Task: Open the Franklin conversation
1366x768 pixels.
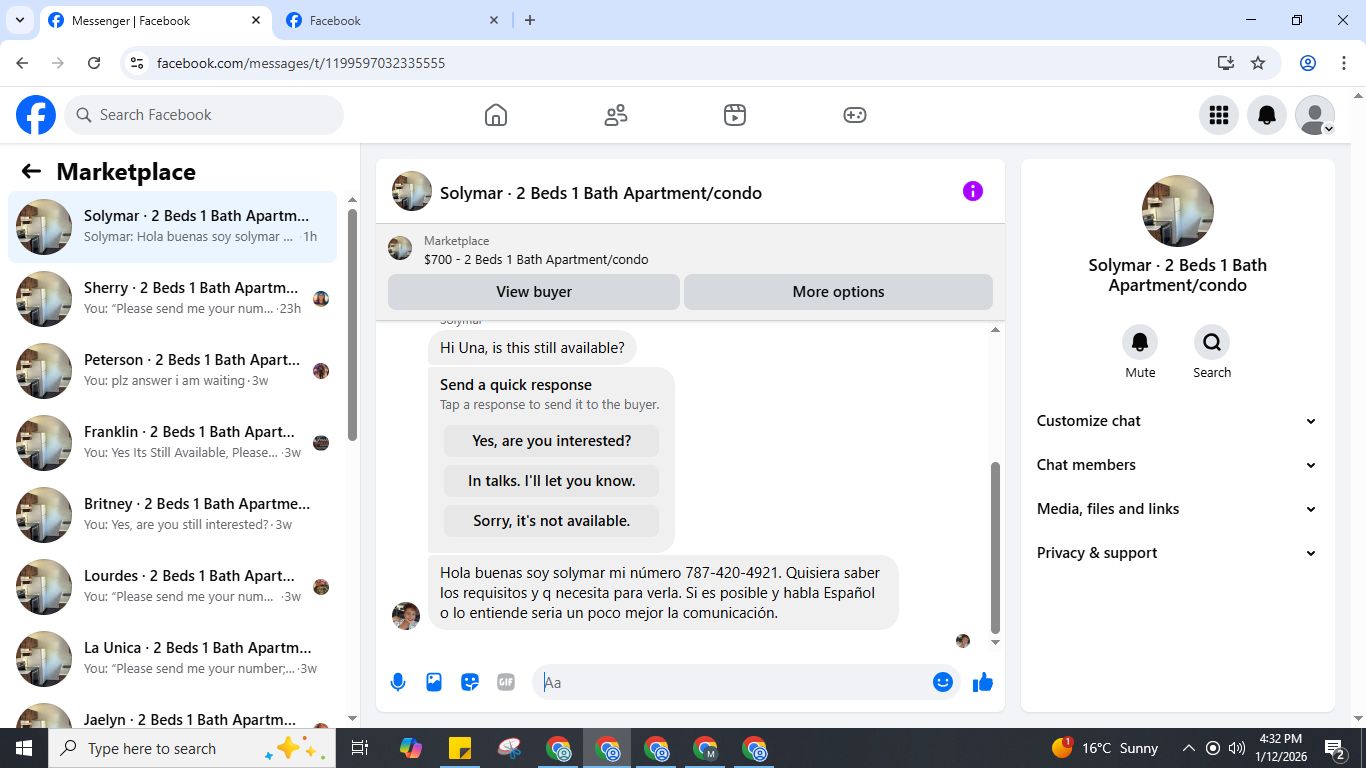Action: click(173, 443)
